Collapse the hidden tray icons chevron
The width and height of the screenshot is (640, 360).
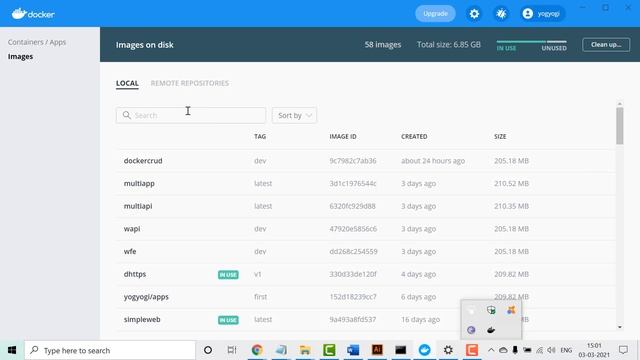(491, 350)
